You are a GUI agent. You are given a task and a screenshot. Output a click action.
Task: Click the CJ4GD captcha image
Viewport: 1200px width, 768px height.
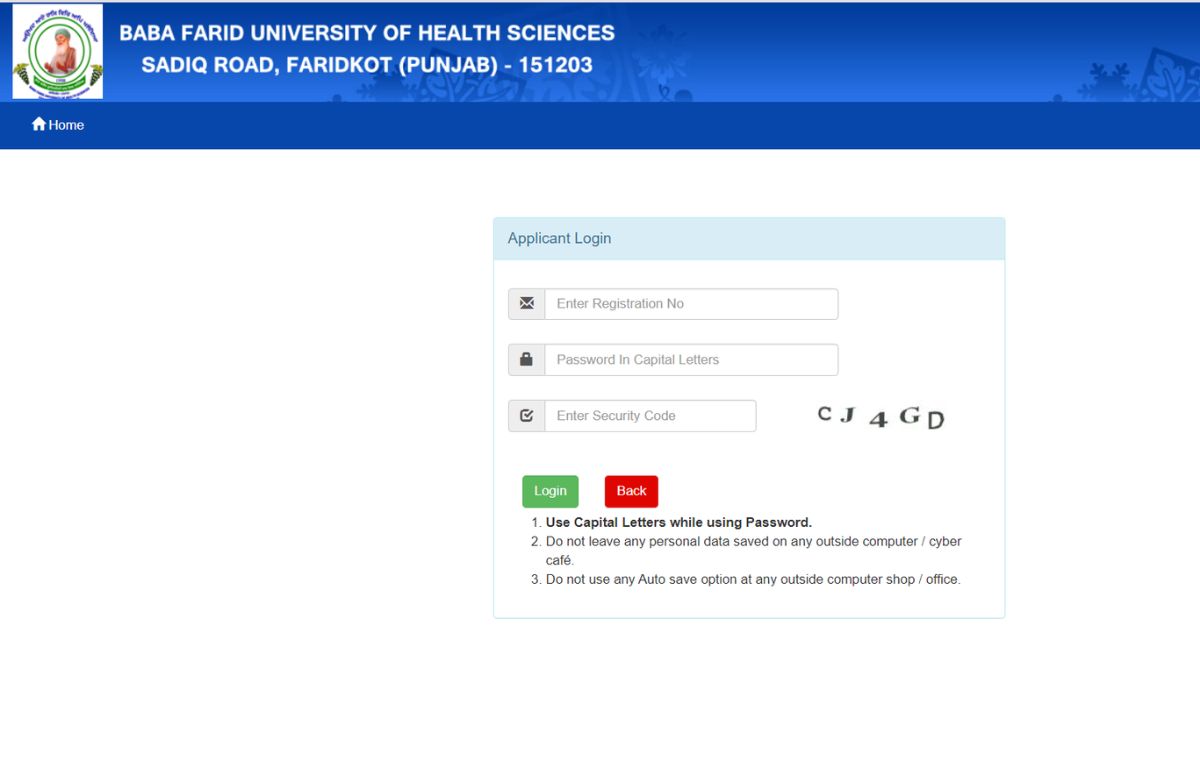(x=881, y=417)
